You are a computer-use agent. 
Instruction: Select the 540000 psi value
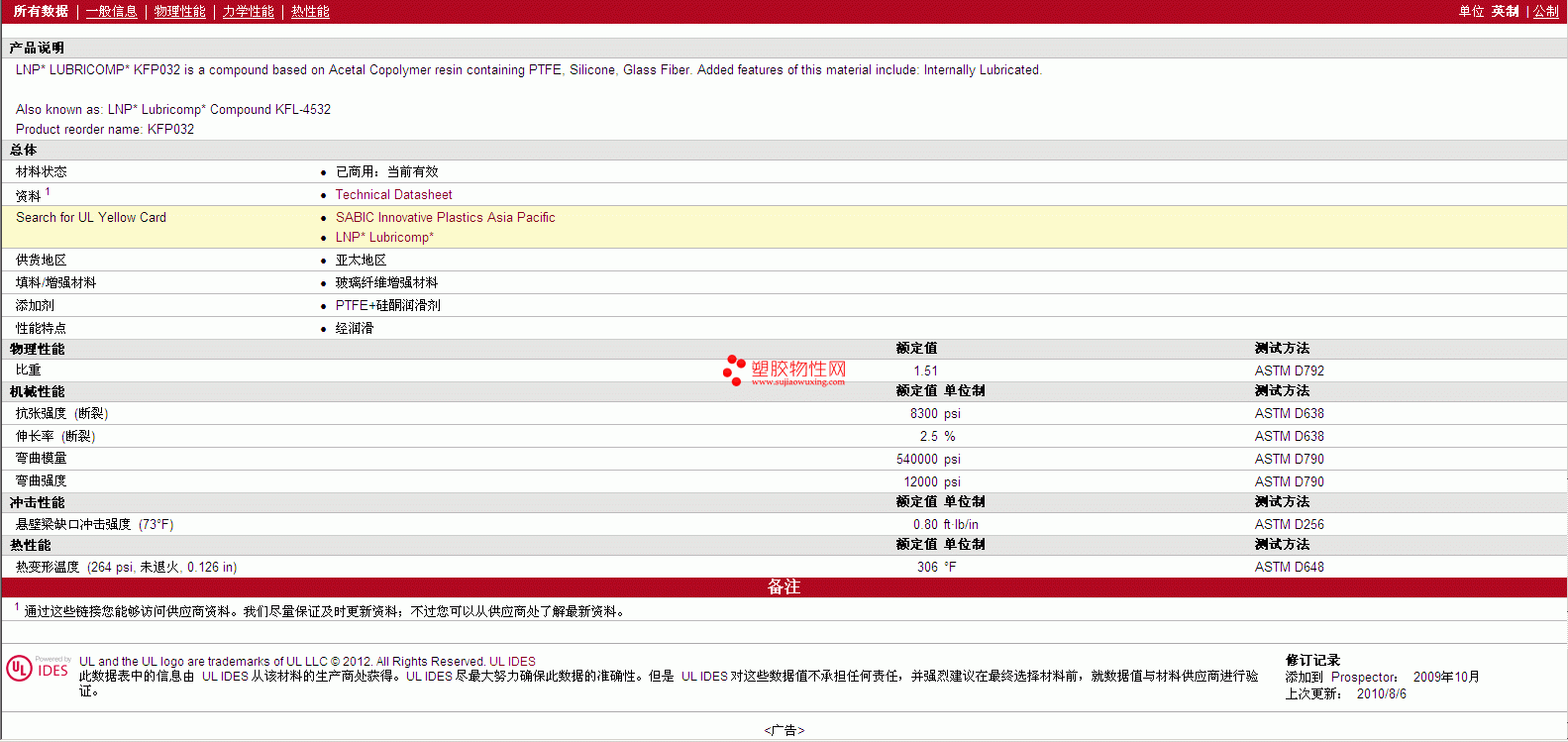point(928,459)
